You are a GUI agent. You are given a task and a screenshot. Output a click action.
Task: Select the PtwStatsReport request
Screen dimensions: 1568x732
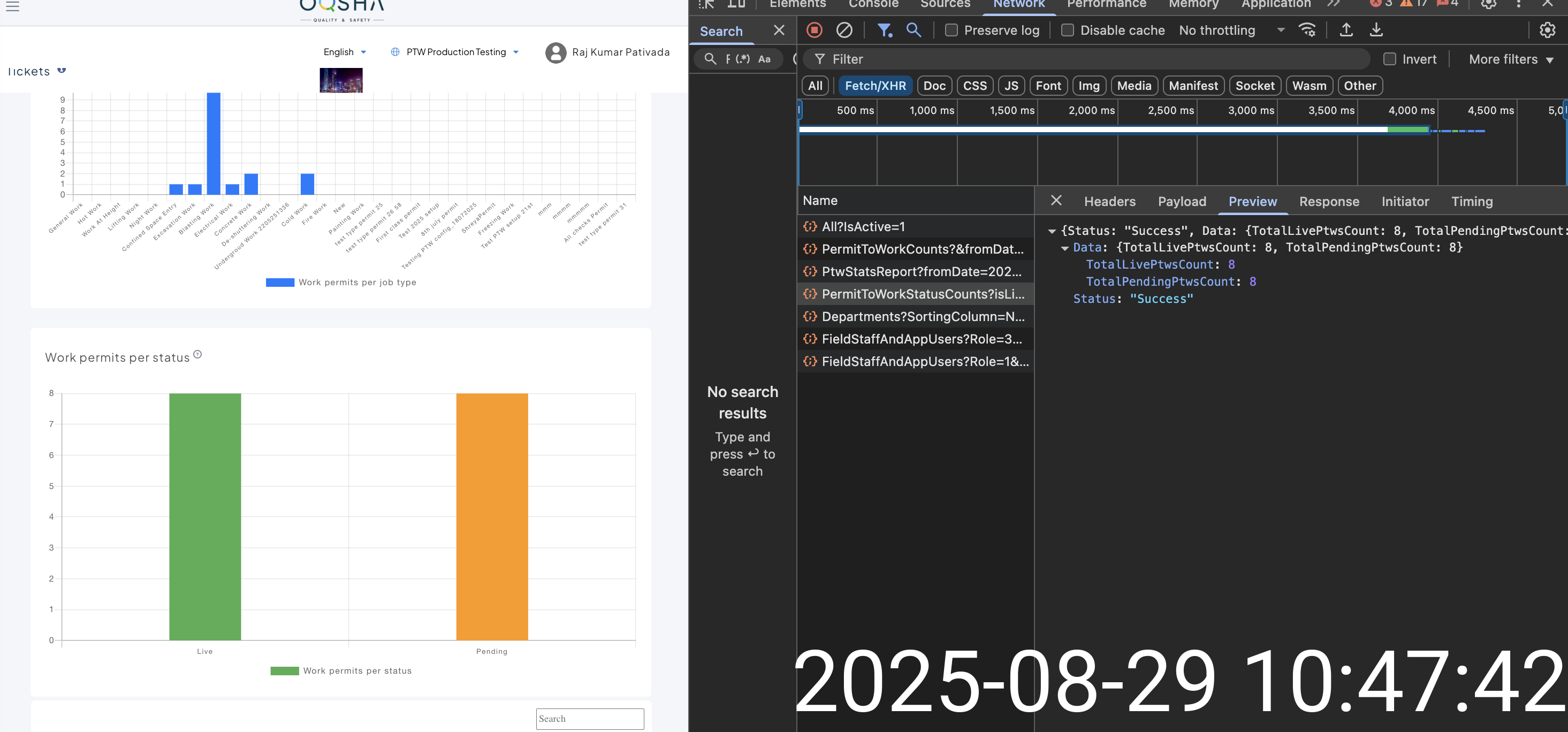tap(921, 271)
